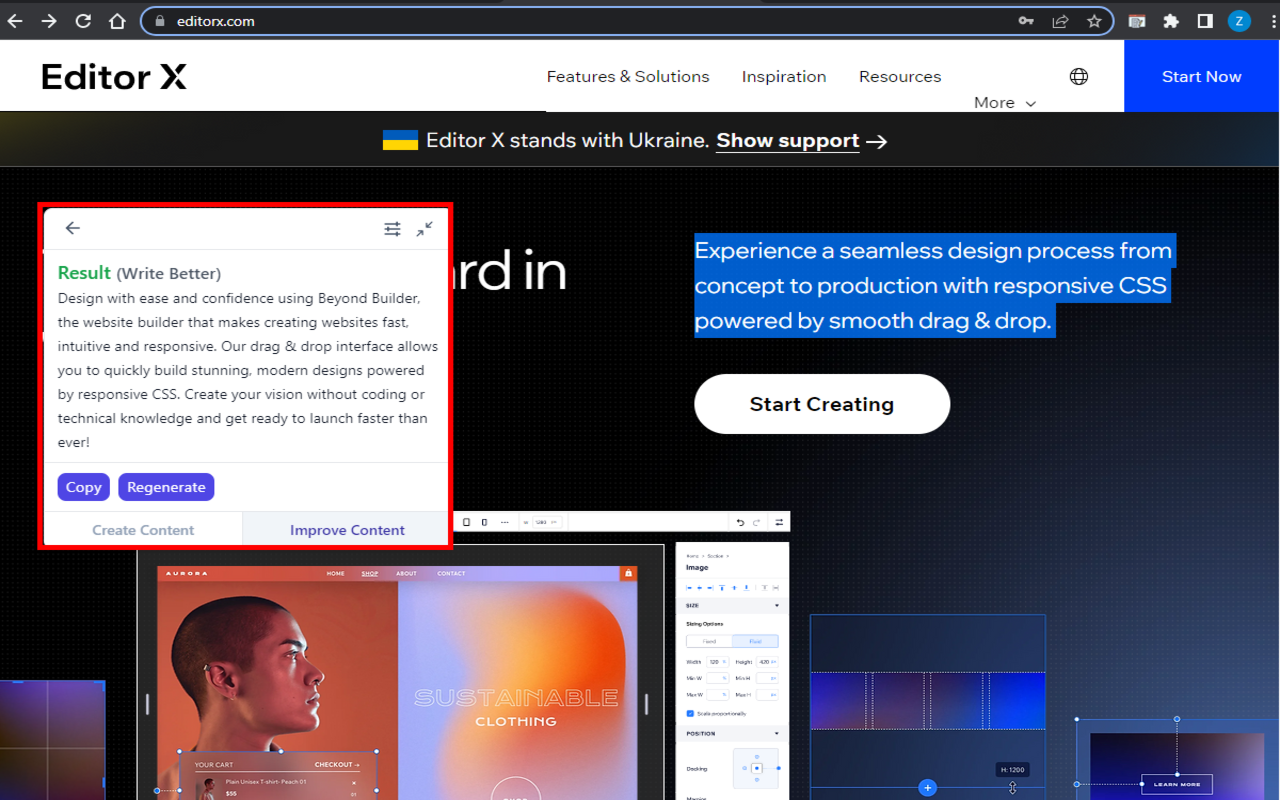Screen dimensions: 1280x800
Task: Bookmark this page with the star icon
Action: pyautogui.click(x=1094, y=21)
